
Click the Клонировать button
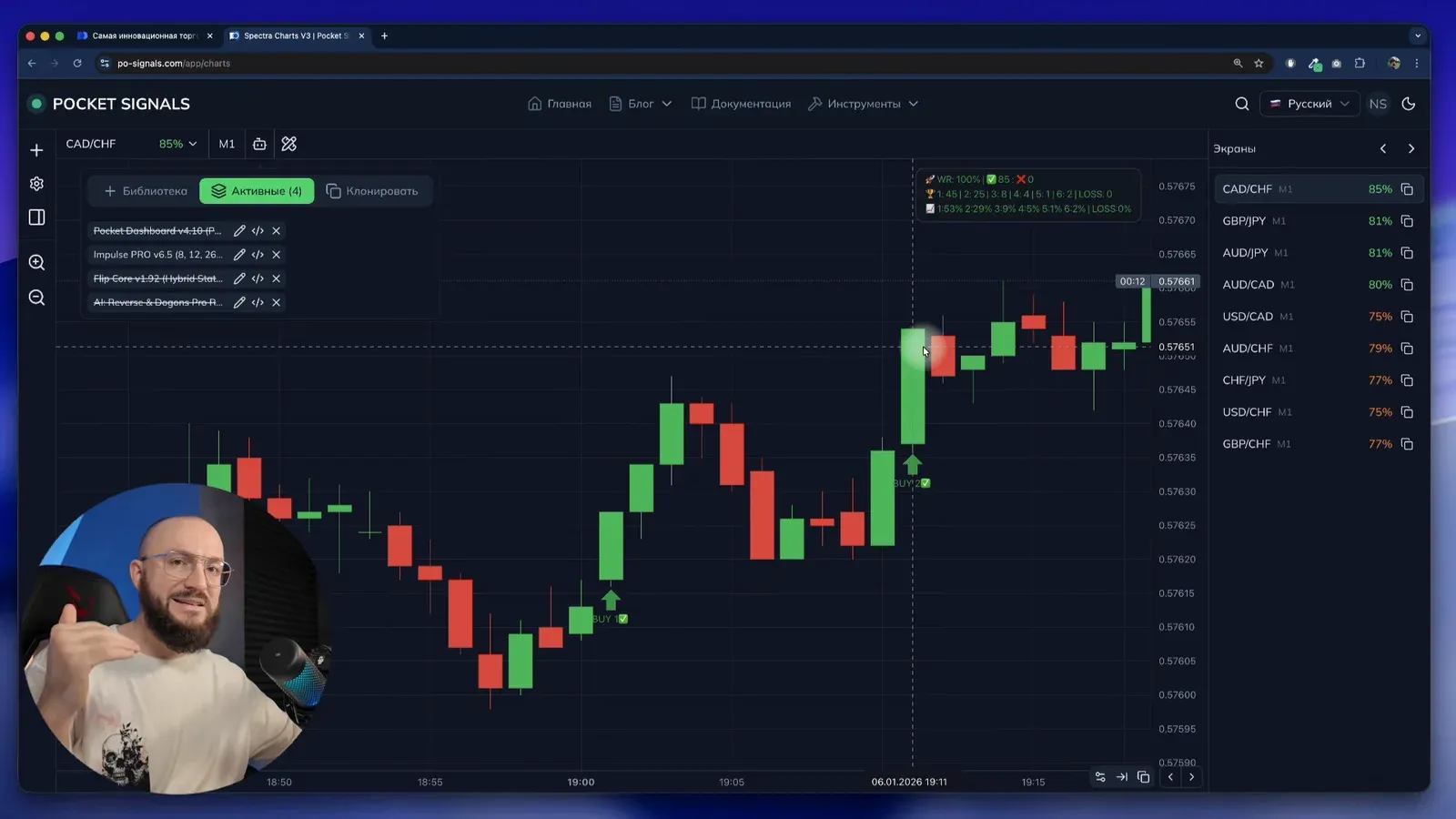372,191
